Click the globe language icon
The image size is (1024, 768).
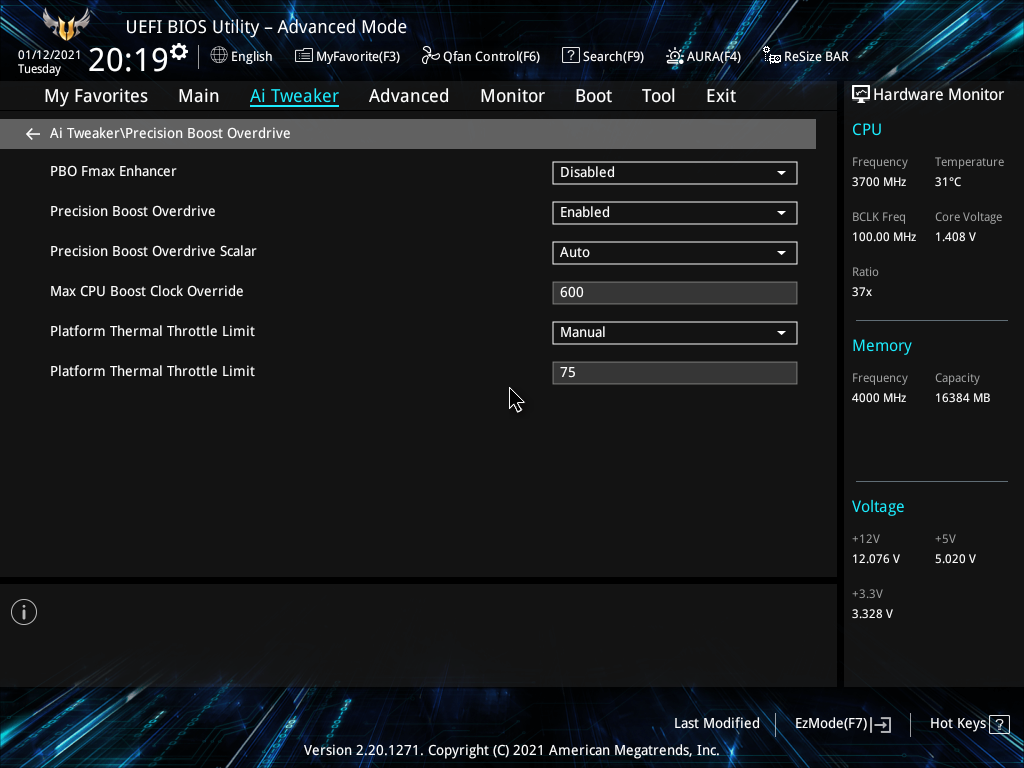(219, 56)
